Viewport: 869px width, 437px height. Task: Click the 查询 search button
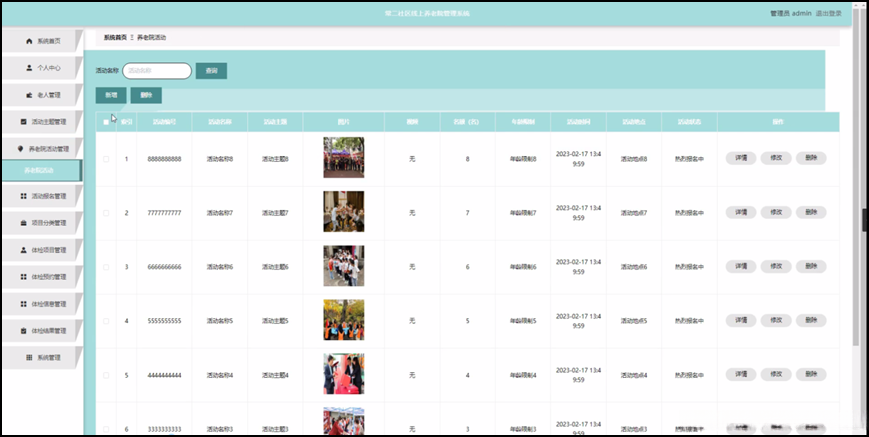pos(211,71)
